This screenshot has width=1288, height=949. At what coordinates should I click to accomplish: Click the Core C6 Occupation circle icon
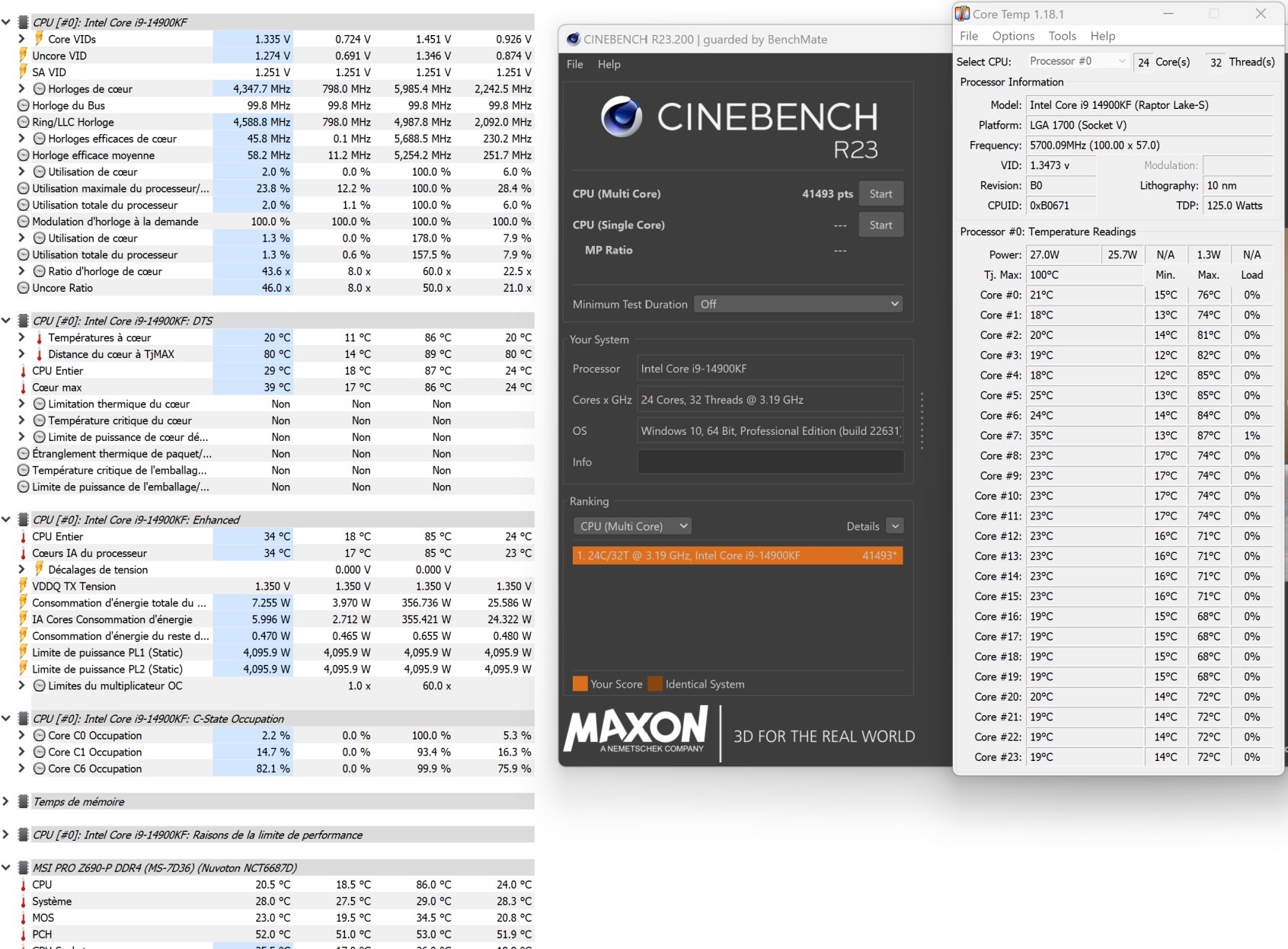(40, 768)
